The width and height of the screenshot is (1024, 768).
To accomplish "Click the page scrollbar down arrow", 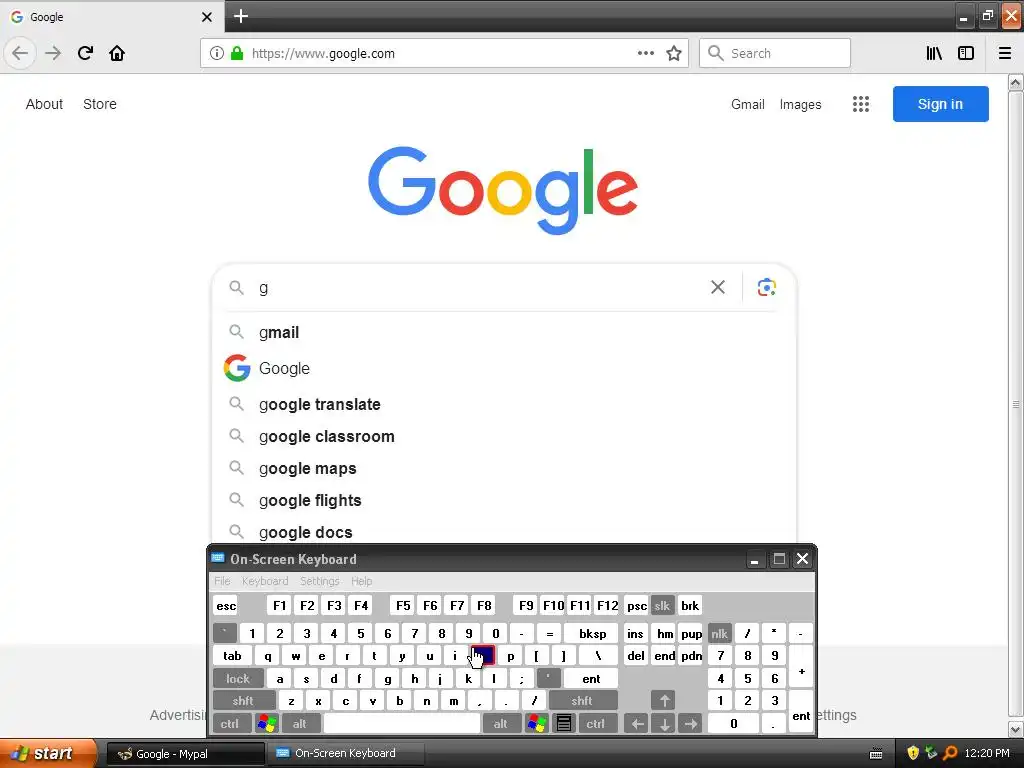I will (1016, 729).
